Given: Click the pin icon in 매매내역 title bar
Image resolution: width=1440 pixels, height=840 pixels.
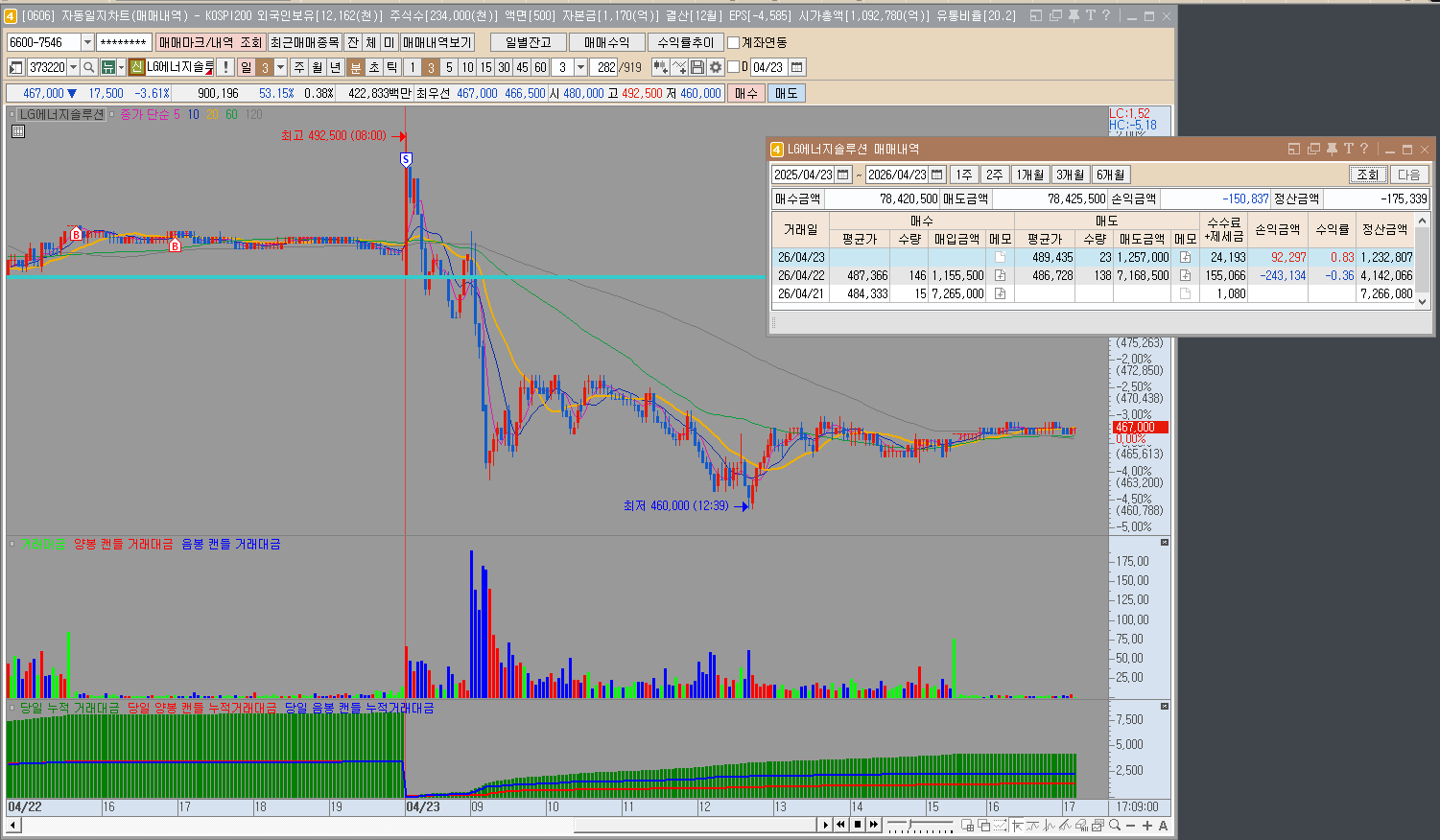Looking at the screenshot, I should coord(1332,149).
